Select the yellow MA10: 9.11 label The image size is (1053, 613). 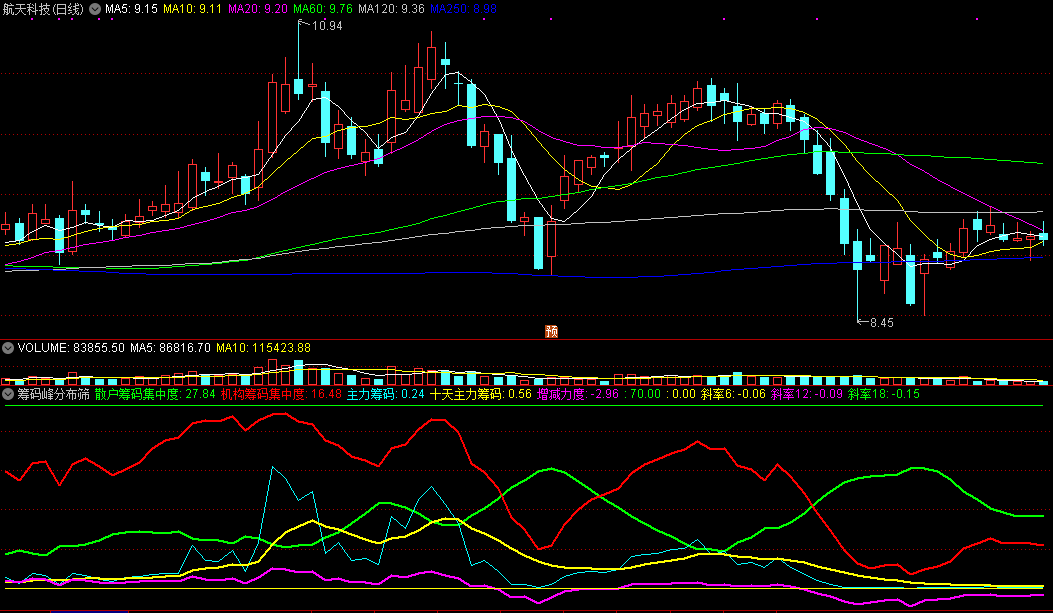click(x=193, y=9)
